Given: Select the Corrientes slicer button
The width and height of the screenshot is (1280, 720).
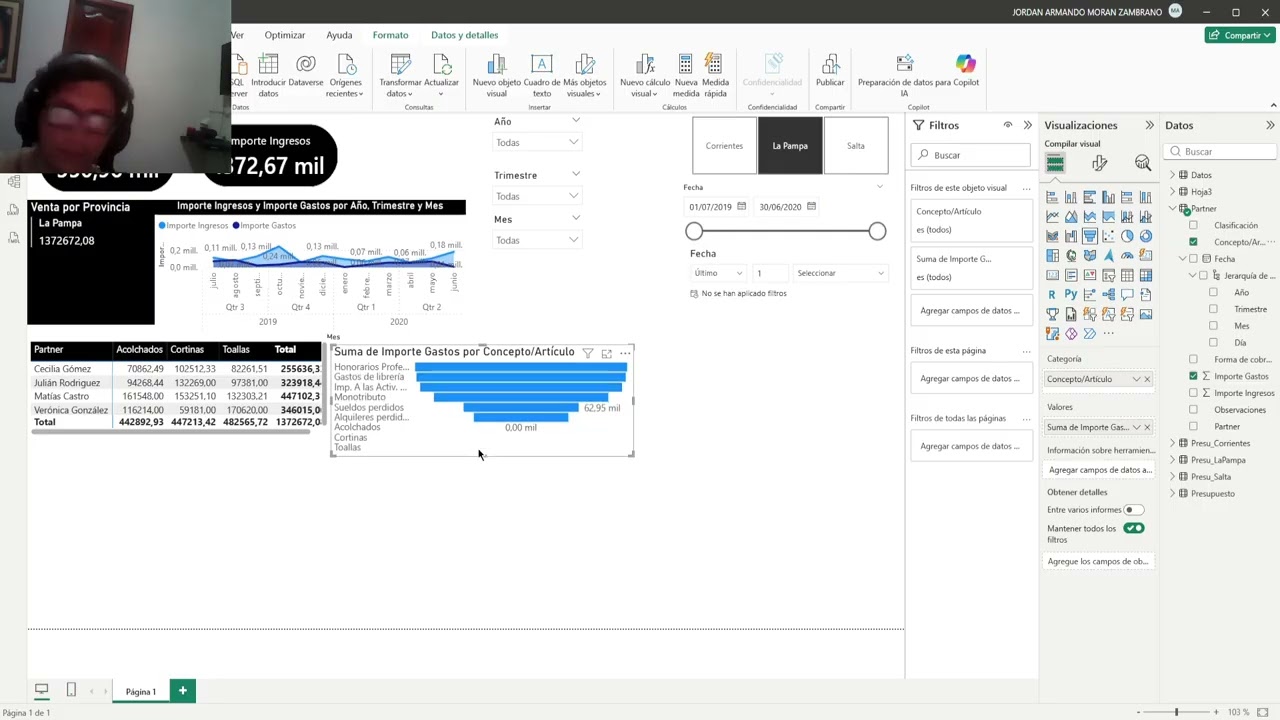Looking at the screenshot, I should coord(724,146).
